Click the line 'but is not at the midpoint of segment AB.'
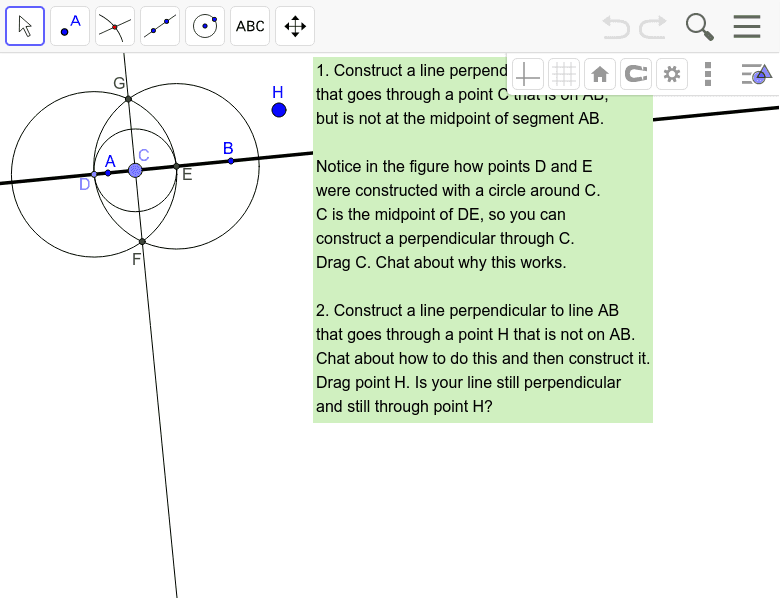This screenshot has width=781, height=600. point(460,119)
